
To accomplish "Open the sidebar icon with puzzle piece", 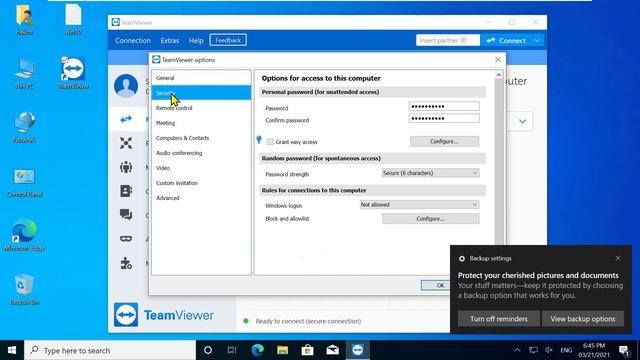I will tap(126, 263).
